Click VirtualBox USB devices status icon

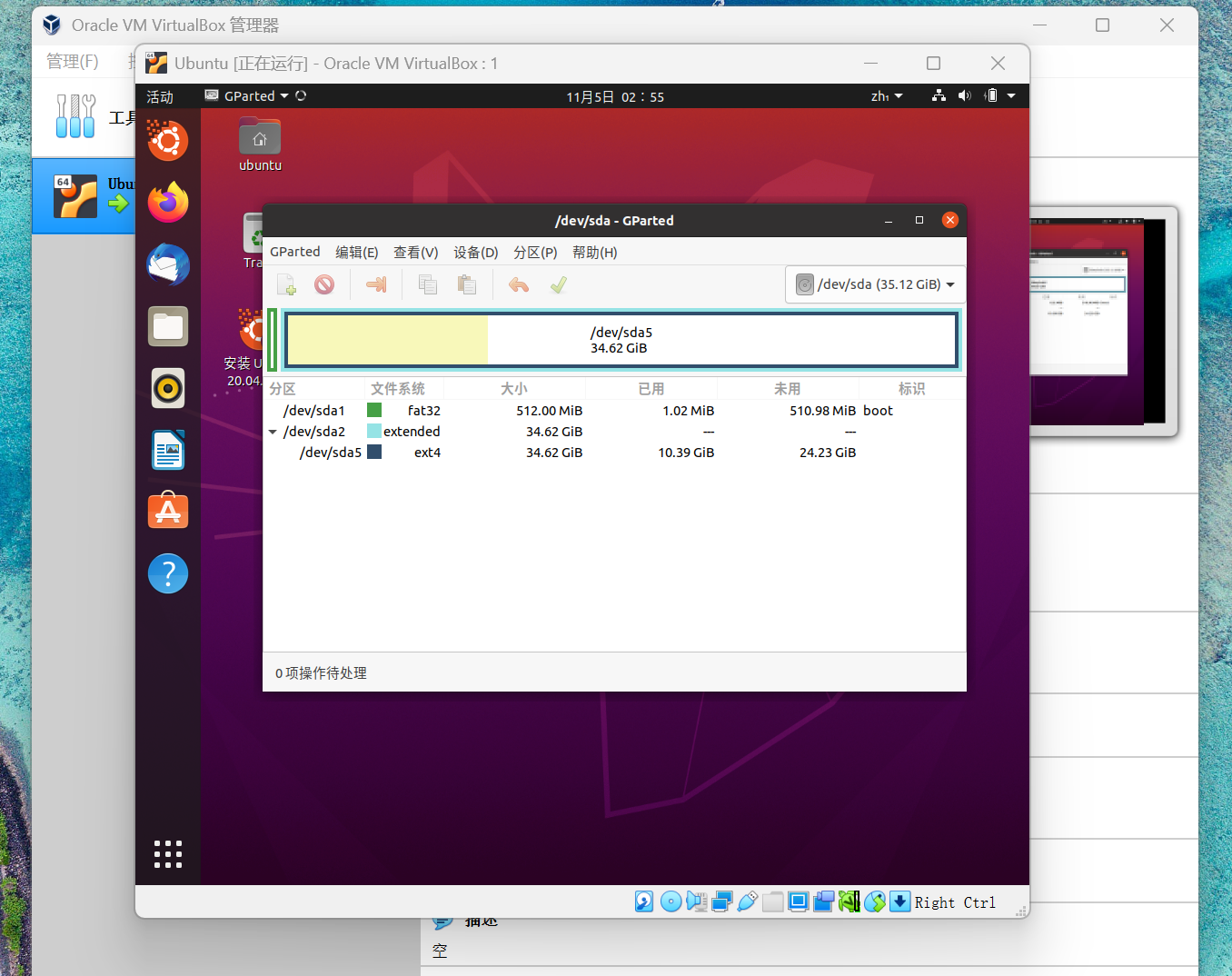(x=747, y=901)
